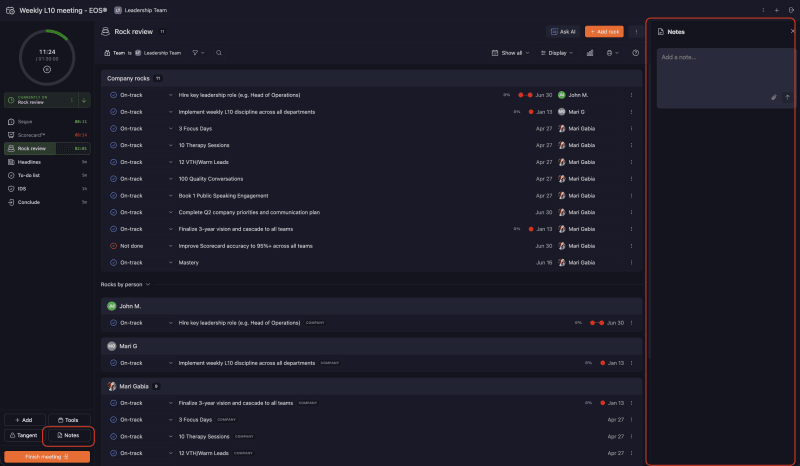
Task: Open the Currently on Rock review options menu
Action: click(x=71, y=100)
